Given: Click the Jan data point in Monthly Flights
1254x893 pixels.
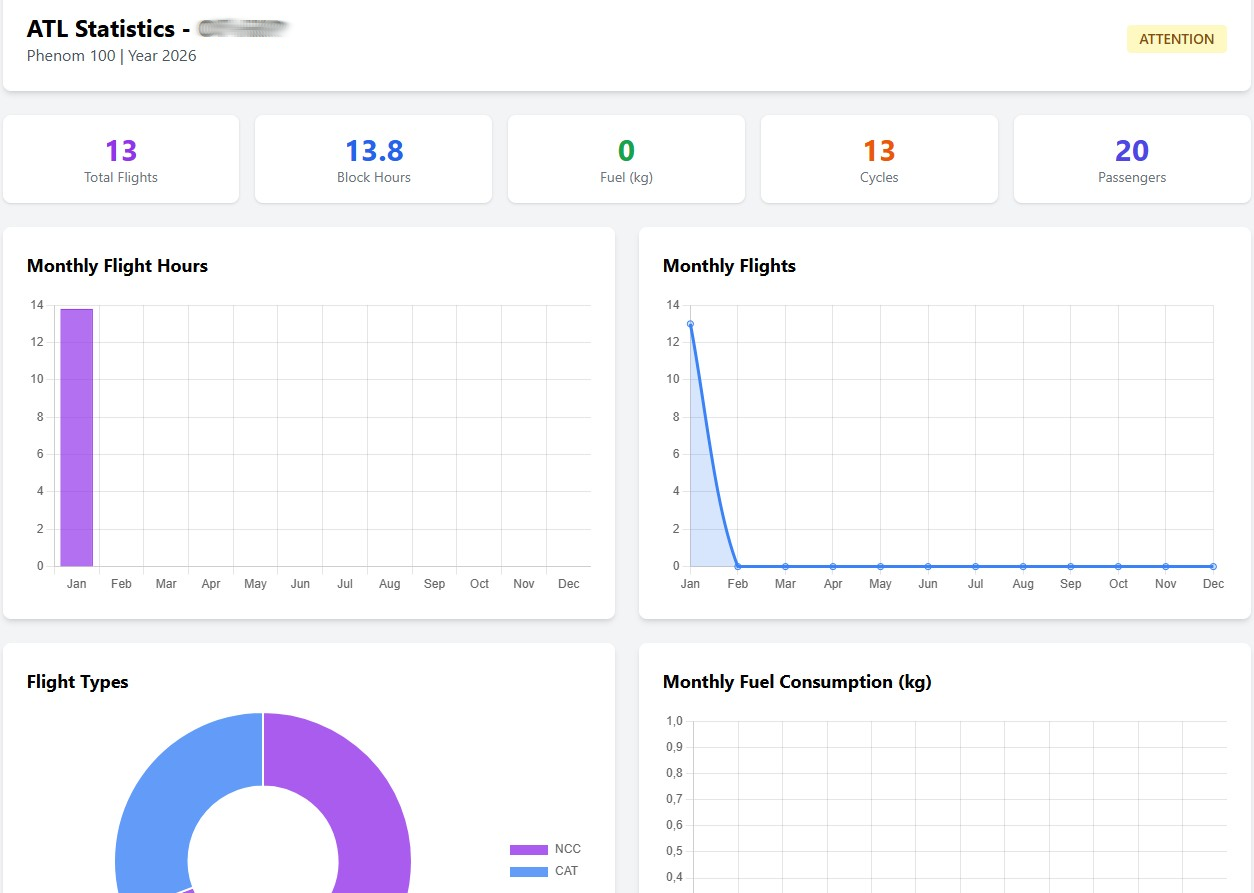Looking at the screenshot, I should click(x=690, y=324).
